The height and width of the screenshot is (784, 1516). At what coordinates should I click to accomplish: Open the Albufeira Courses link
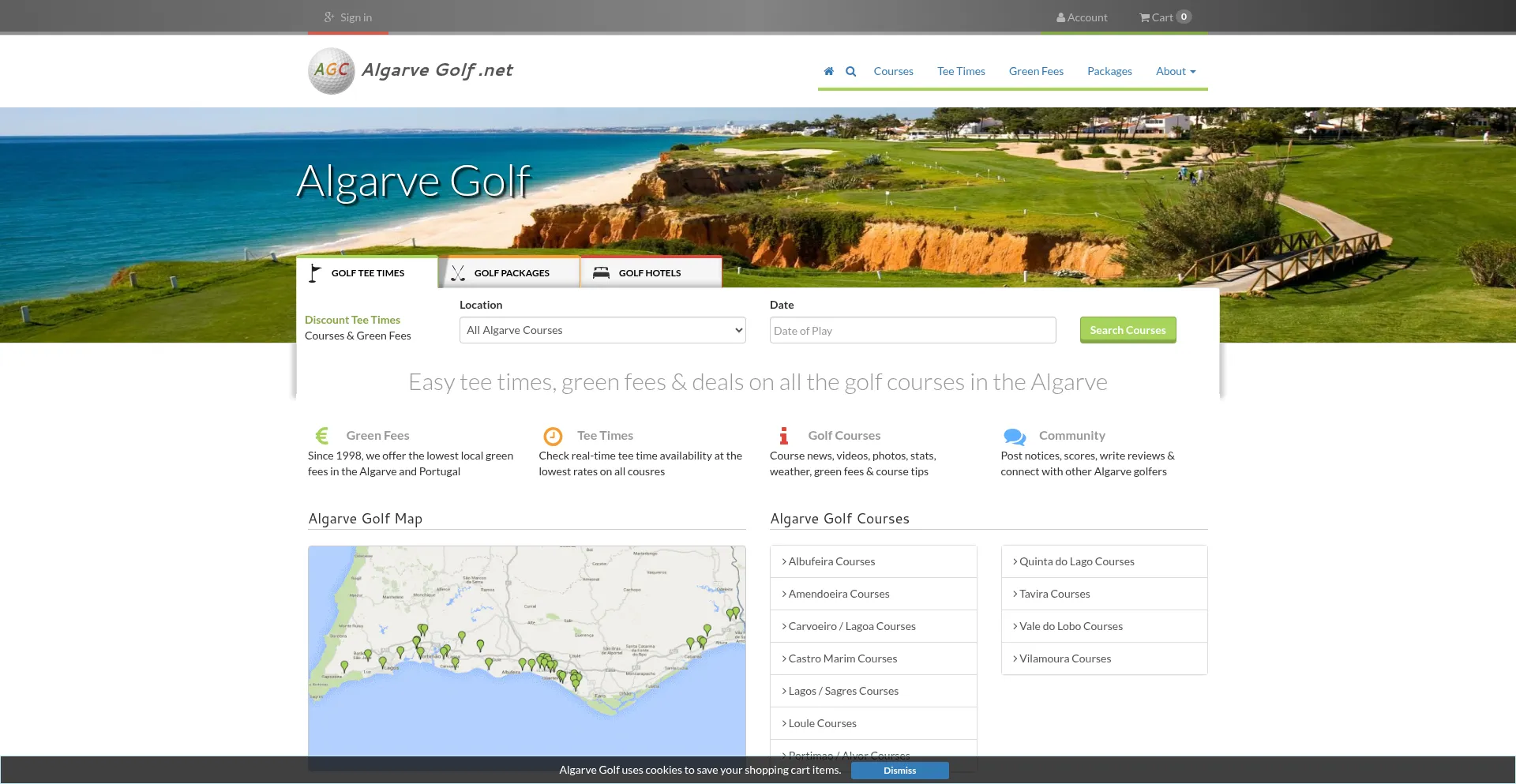point(831,561)
